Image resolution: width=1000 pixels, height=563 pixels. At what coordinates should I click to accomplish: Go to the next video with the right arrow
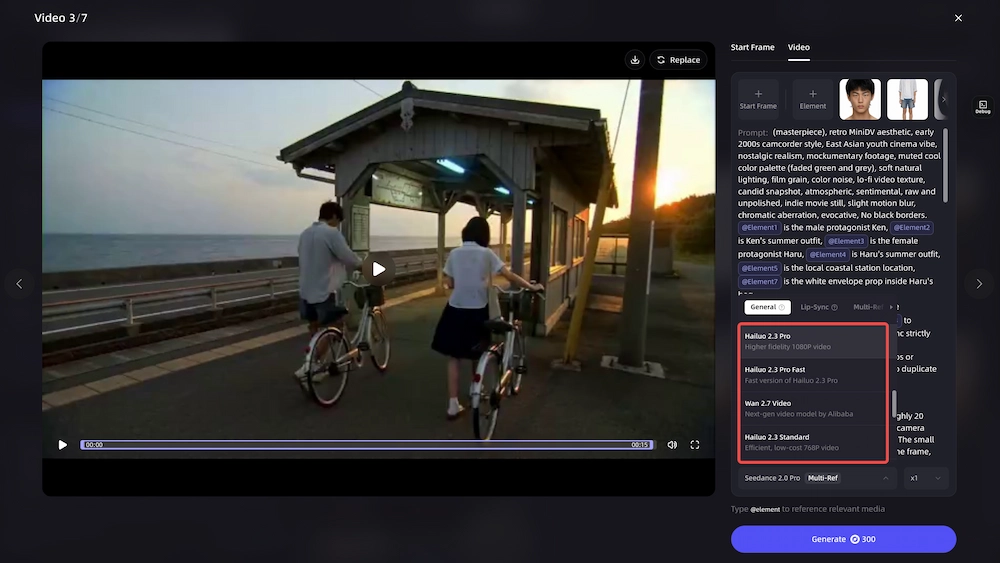tap(979, 284)
